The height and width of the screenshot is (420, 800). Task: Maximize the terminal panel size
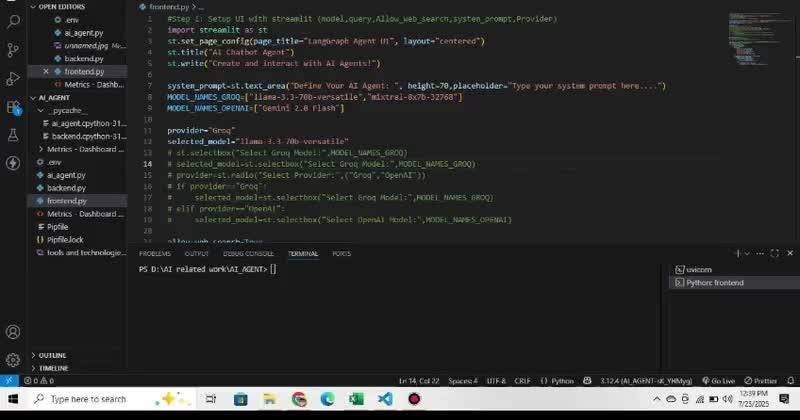pyautogui.click(x=775, y=253)
